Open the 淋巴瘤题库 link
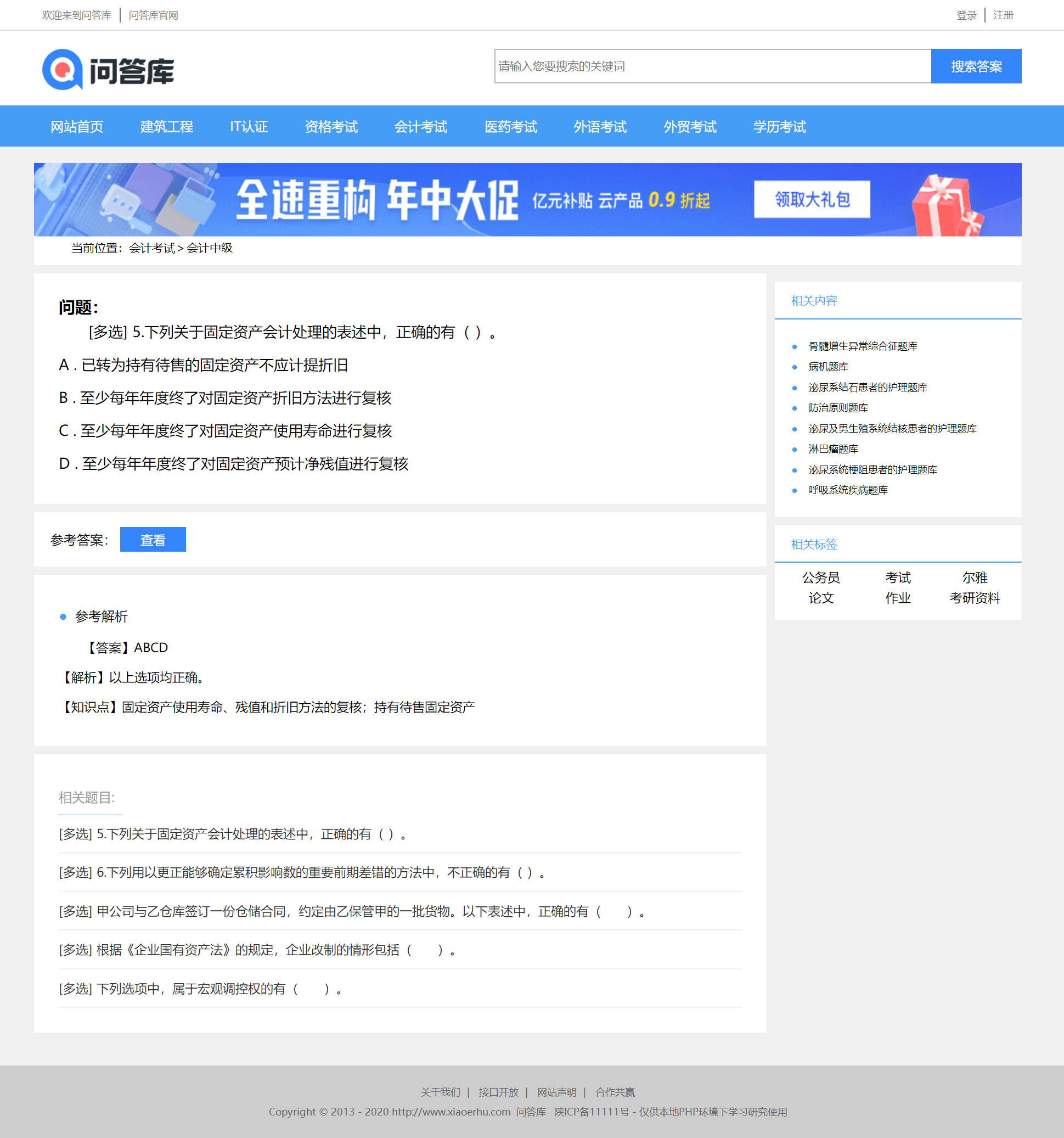1064x1138 pixels. [x=834, y=449]
